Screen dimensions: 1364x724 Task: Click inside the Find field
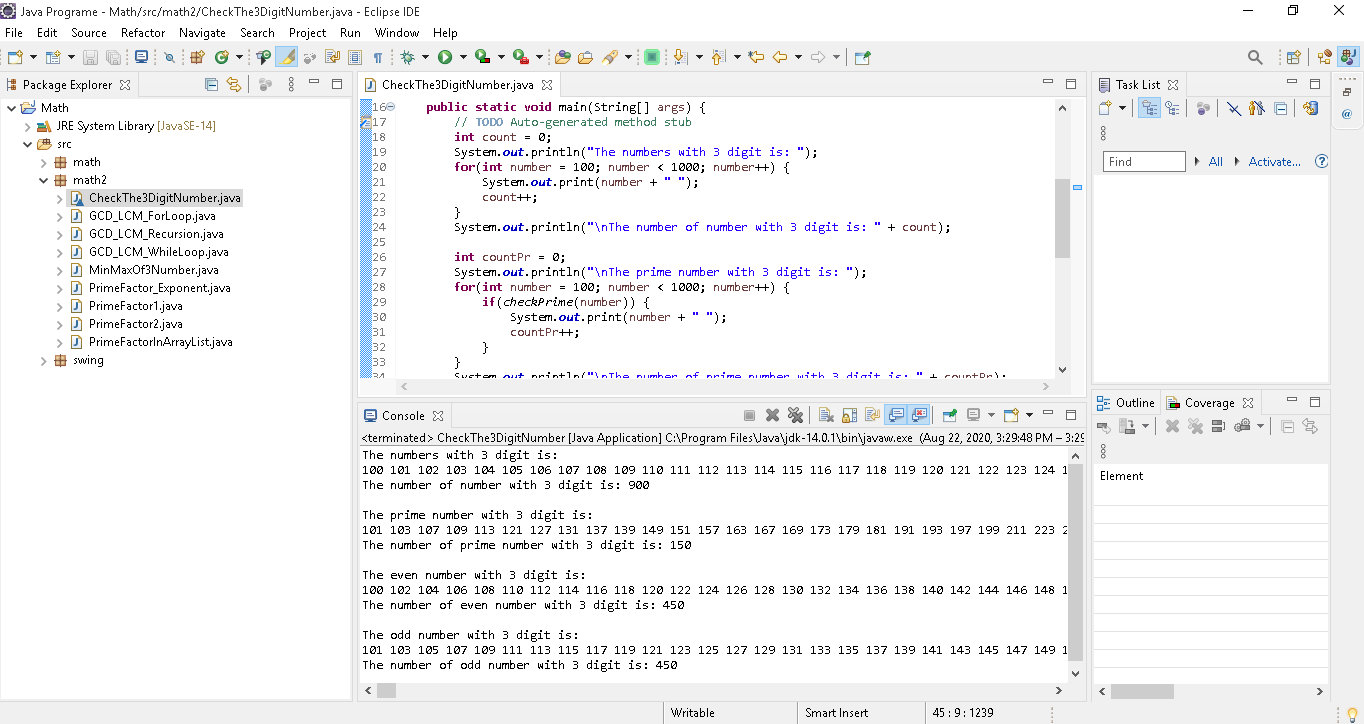tap(1143, 160)
